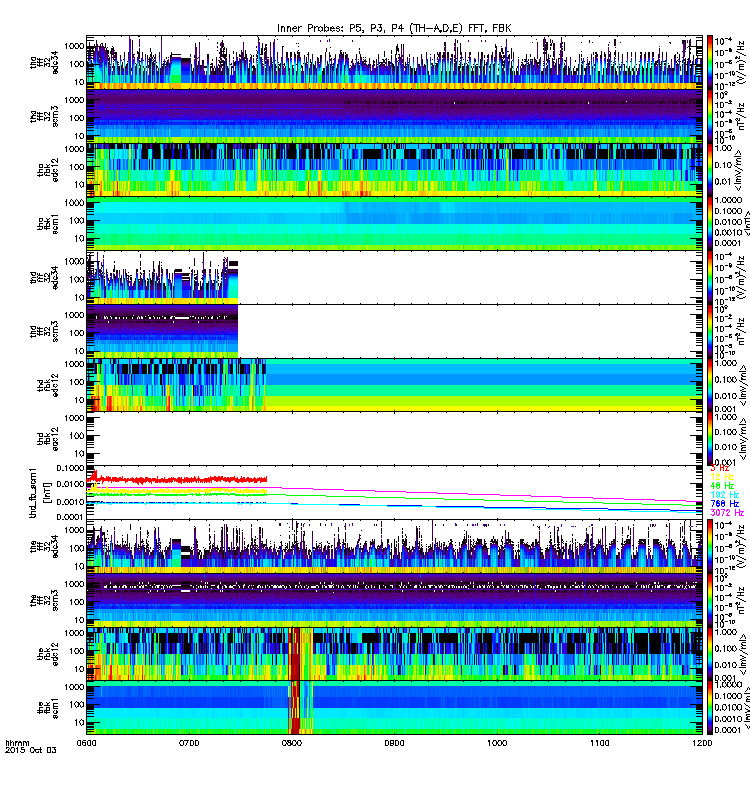Viewport: 750px width, 800px height.
Task: Click the "tha fbk scm1" panel label
Action: click(x=48, y=224)
